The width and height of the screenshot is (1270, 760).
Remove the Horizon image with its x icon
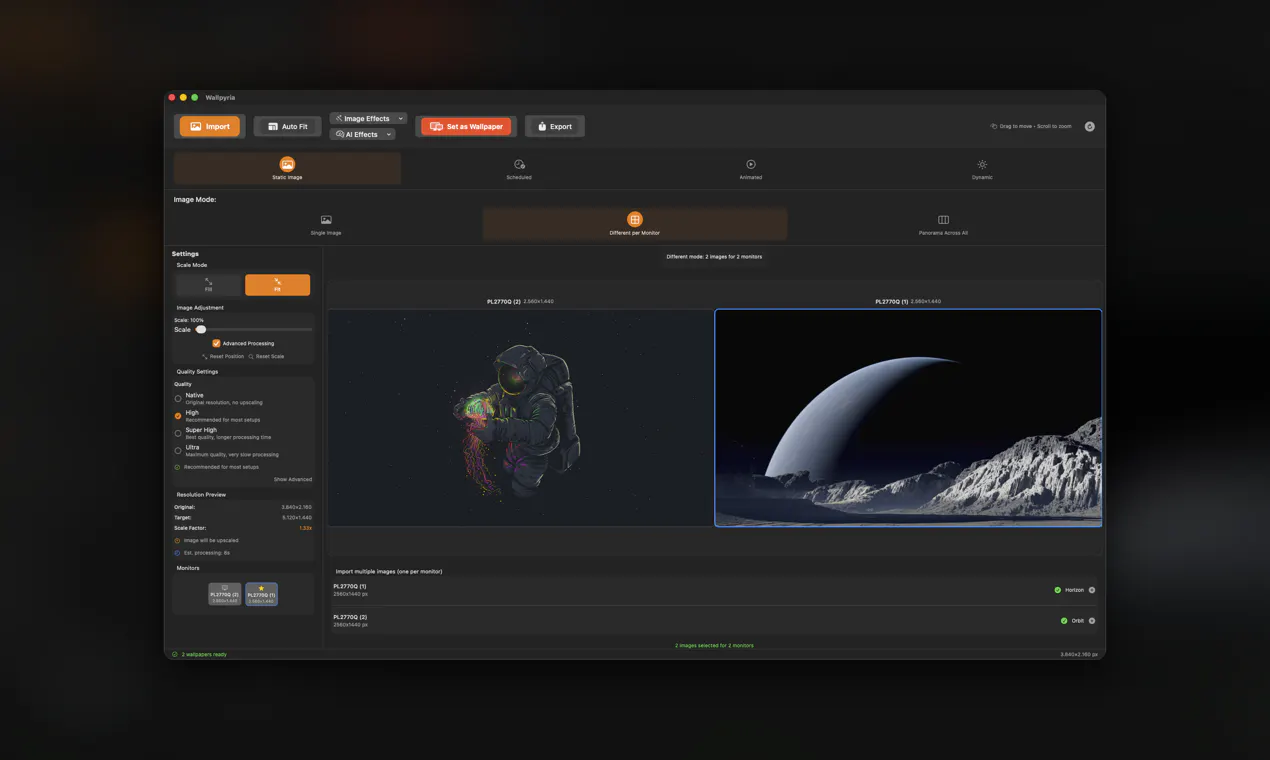pos(1092,590)
